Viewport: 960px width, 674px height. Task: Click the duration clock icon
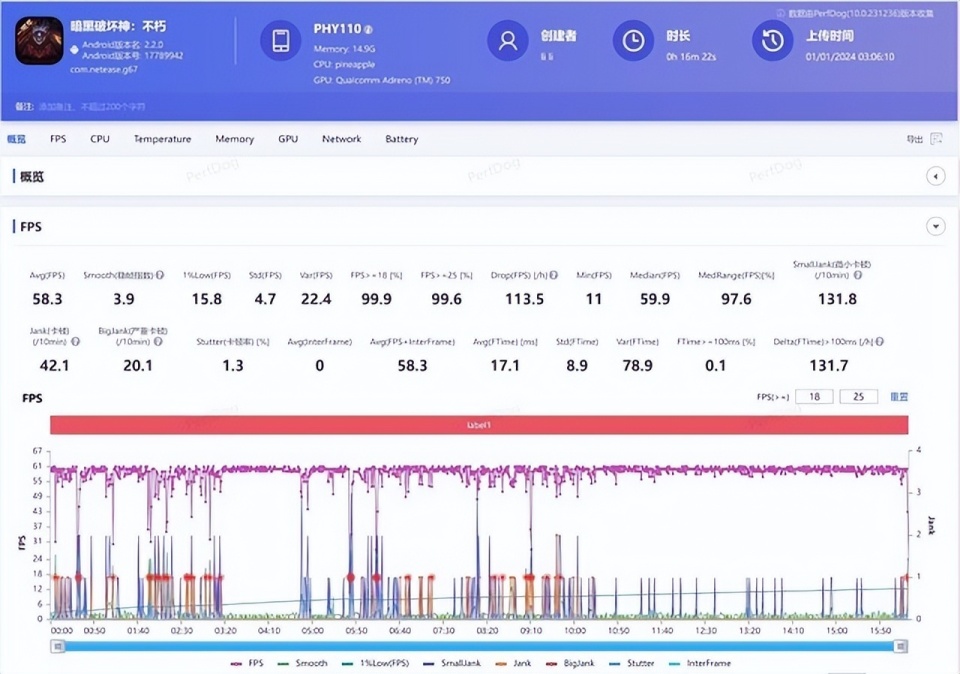tap(633, 41)
